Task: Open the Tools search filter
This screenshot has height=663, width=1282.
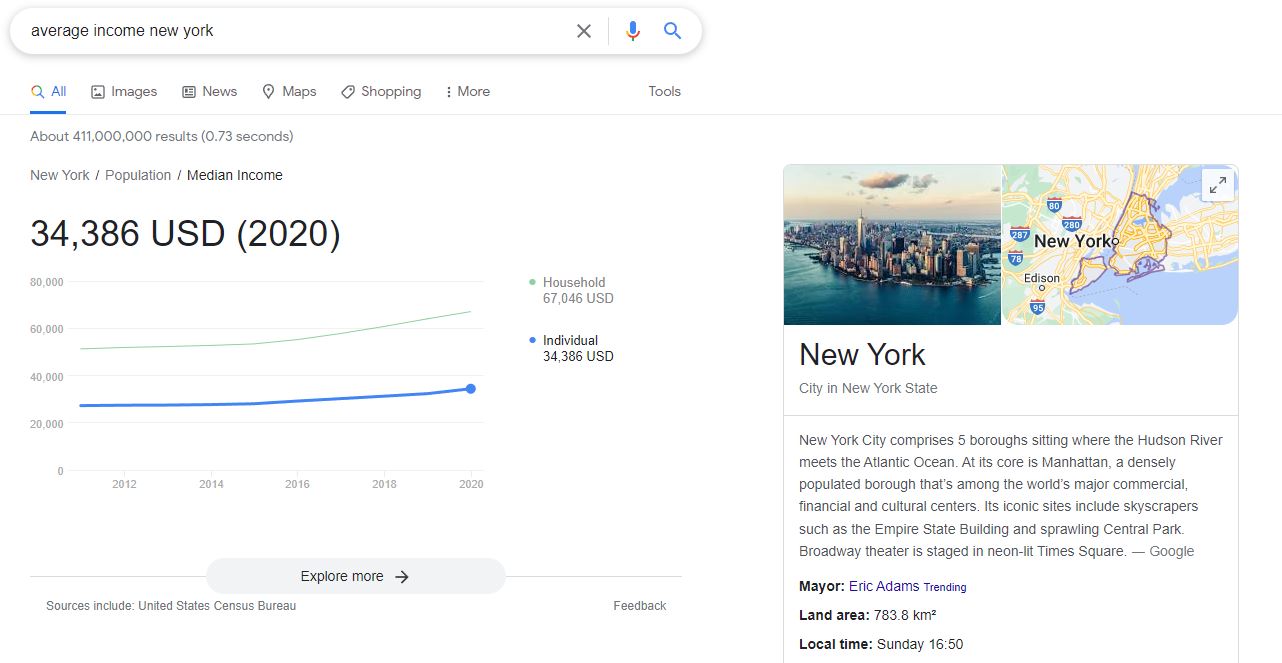Action: [x=664, y=91]
